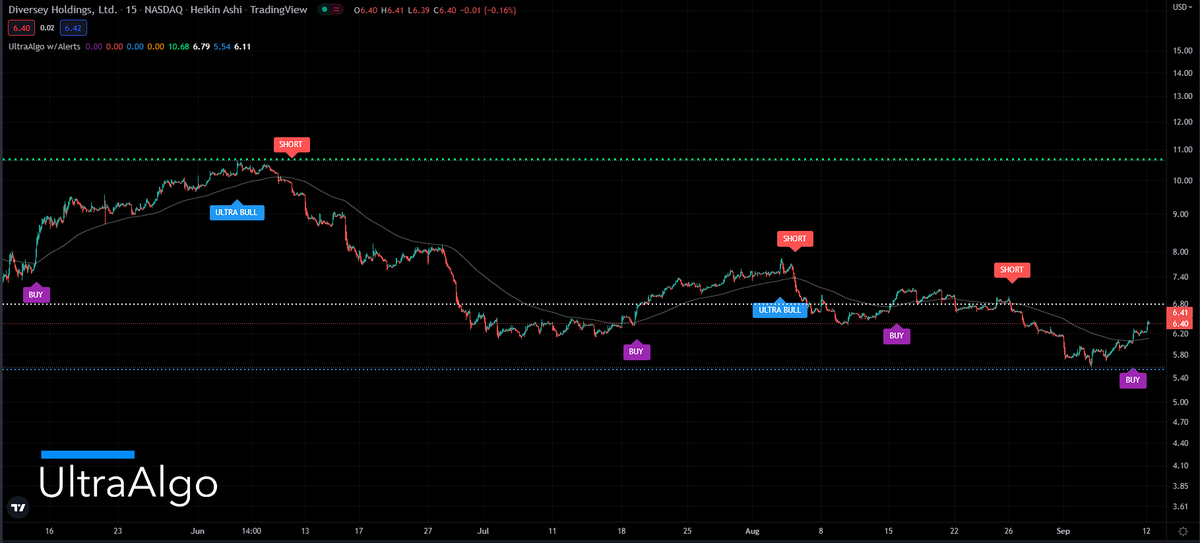Viewport: 1200px width, 543px height.
Task: Click the ULTRA BULL label in June
Action: (236, 212)
